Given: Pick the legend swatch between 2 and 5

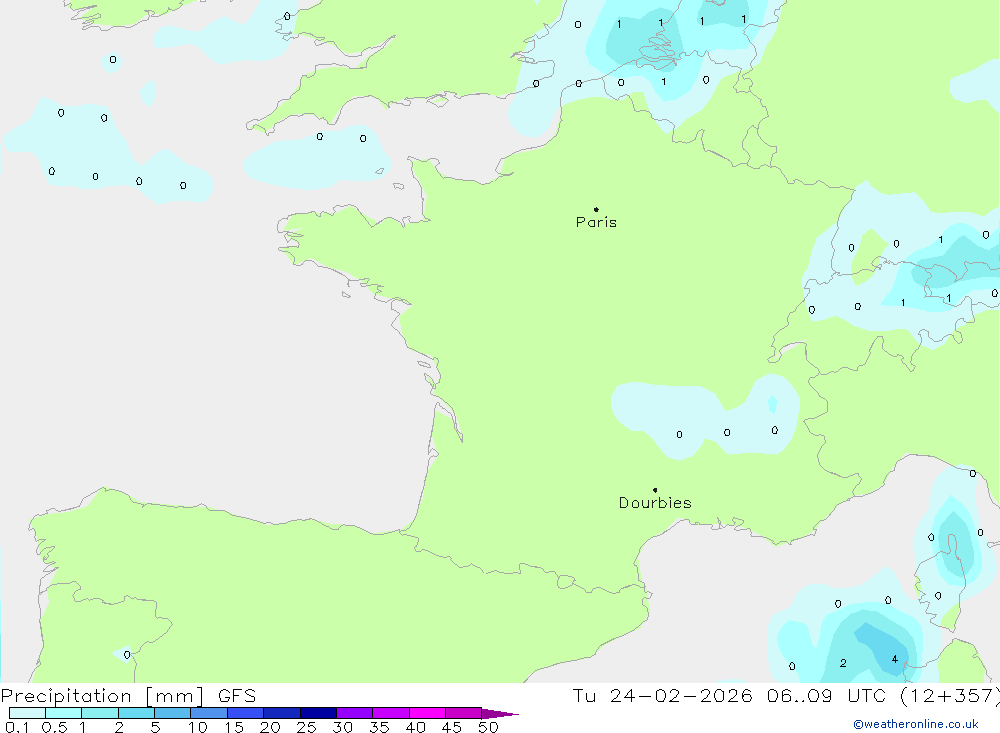Looking at the screenshot, I should (x=136, y=713).
